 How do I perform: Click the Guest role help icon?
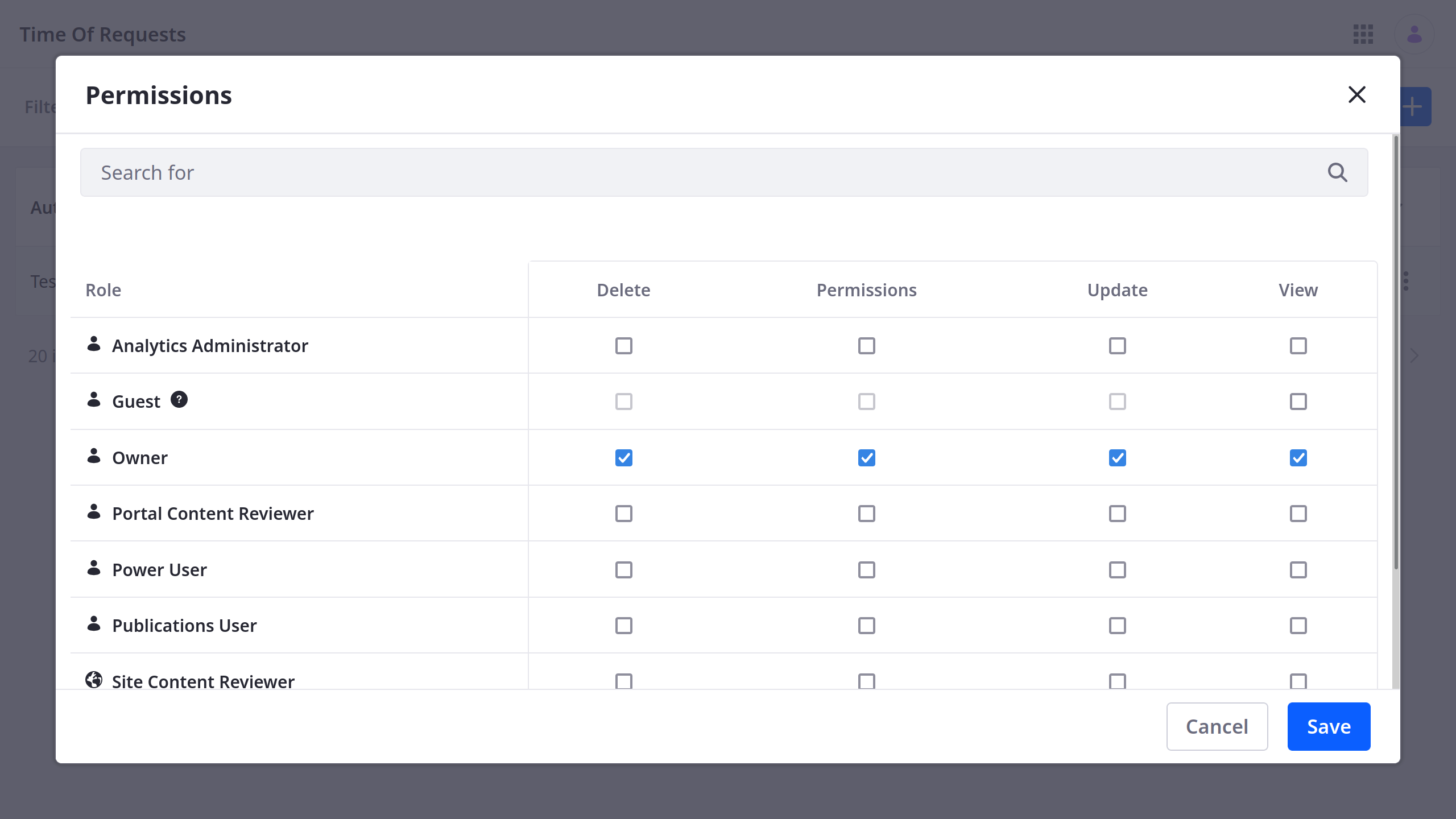tap(179, 400)
